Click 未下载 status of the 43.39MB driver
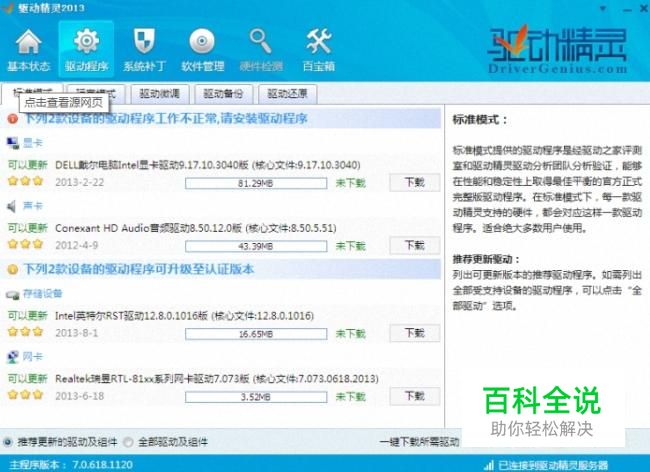Image resolution: width=650 pixels, height=472 pixels. click(x=351, y=246)
